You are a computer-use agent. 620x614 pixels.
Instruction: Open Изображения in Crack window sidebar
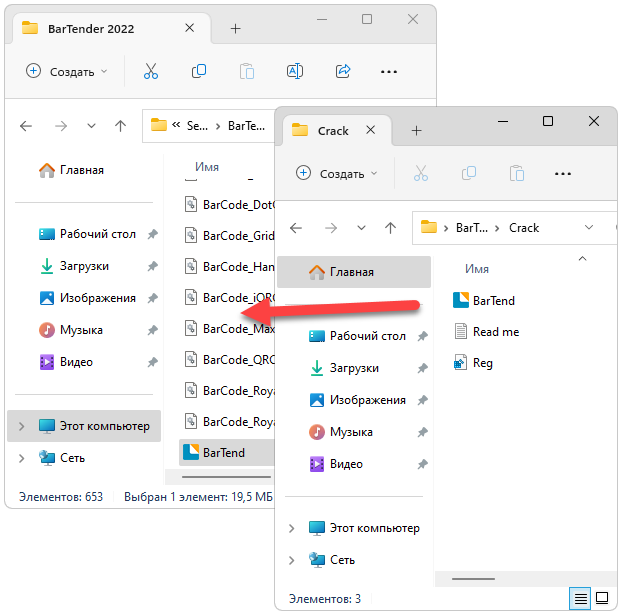pyautogui.click(x=367, y=400)
